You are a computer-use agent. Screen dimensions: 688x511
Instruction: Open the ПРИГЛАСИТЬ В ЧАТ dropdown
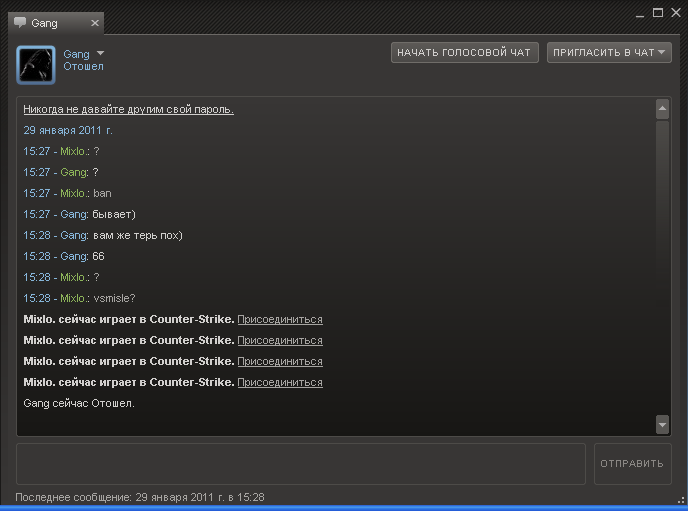[609, 52]
